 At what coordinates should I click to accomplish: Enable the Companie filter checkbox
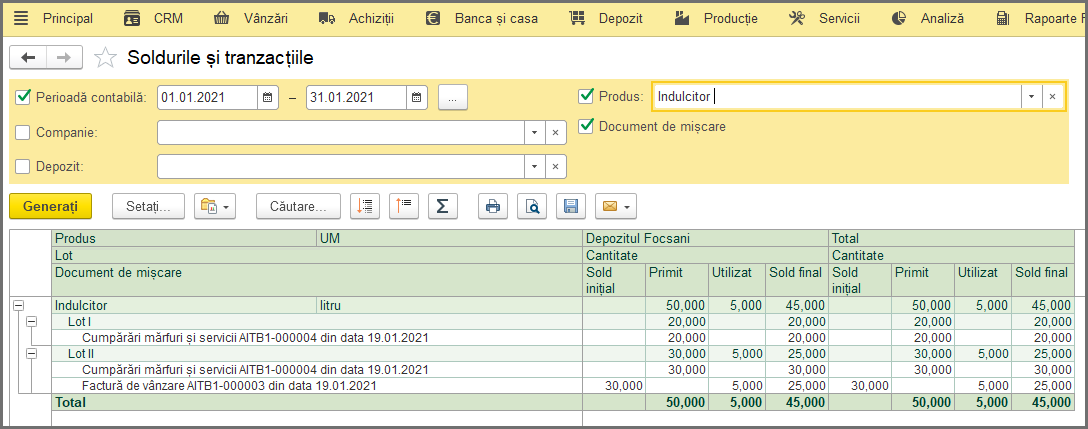[23, 132]
